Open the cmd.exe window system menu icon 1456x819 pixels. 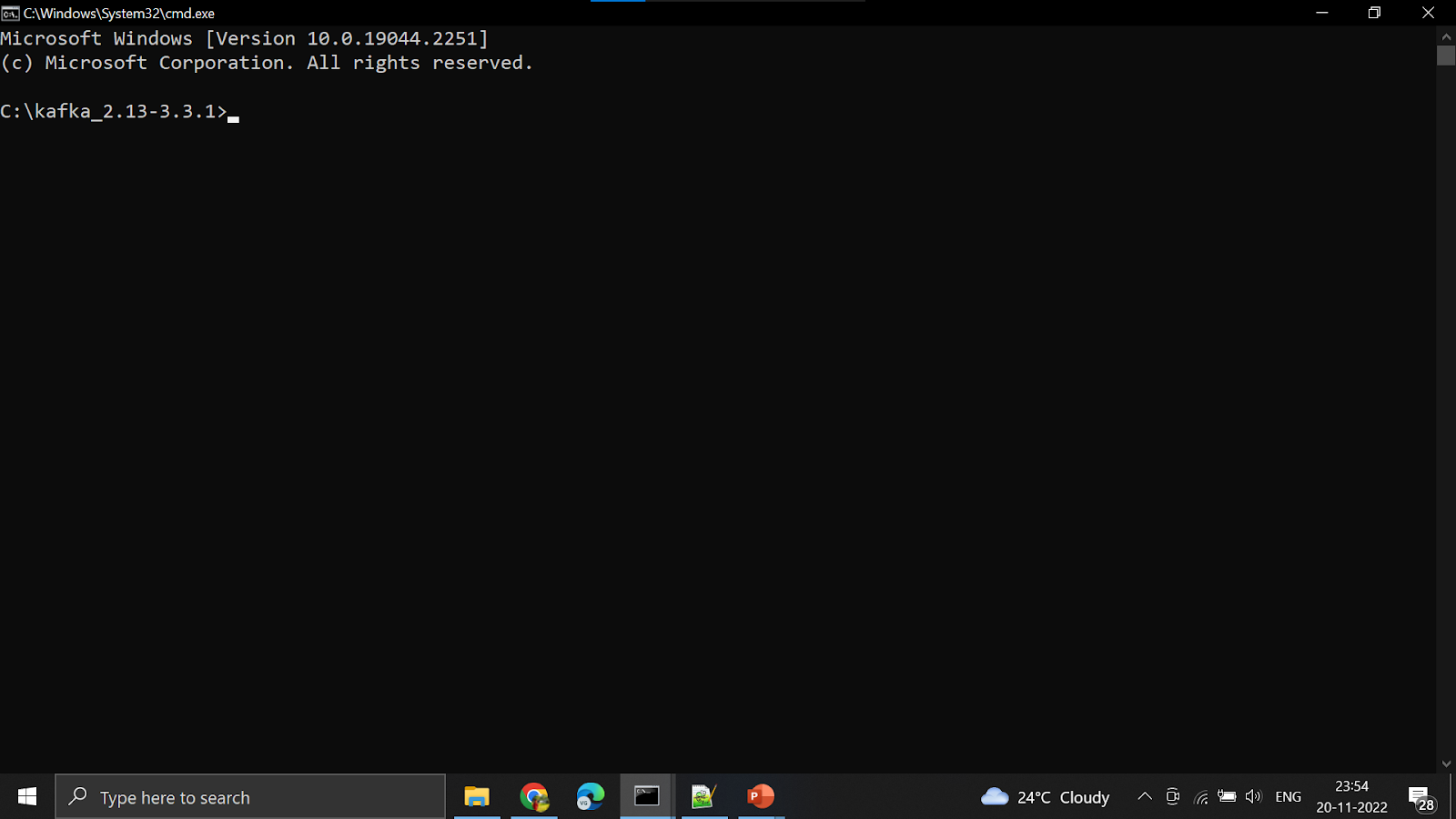coord(11,14)
